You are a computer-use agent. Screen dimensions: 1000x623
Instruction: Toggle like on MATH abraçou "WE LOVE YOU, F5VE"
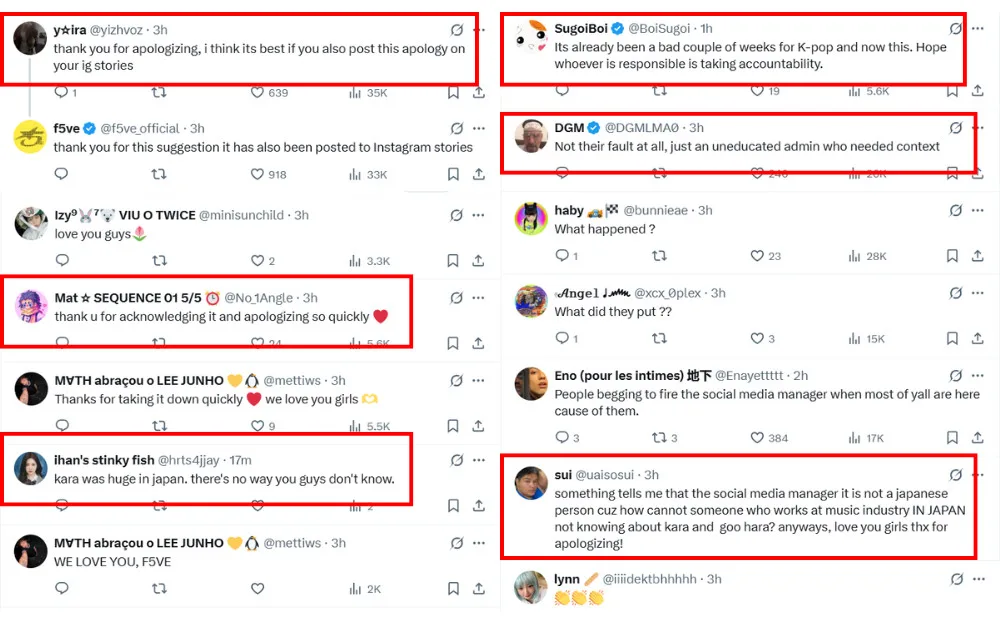pos(257,589)
